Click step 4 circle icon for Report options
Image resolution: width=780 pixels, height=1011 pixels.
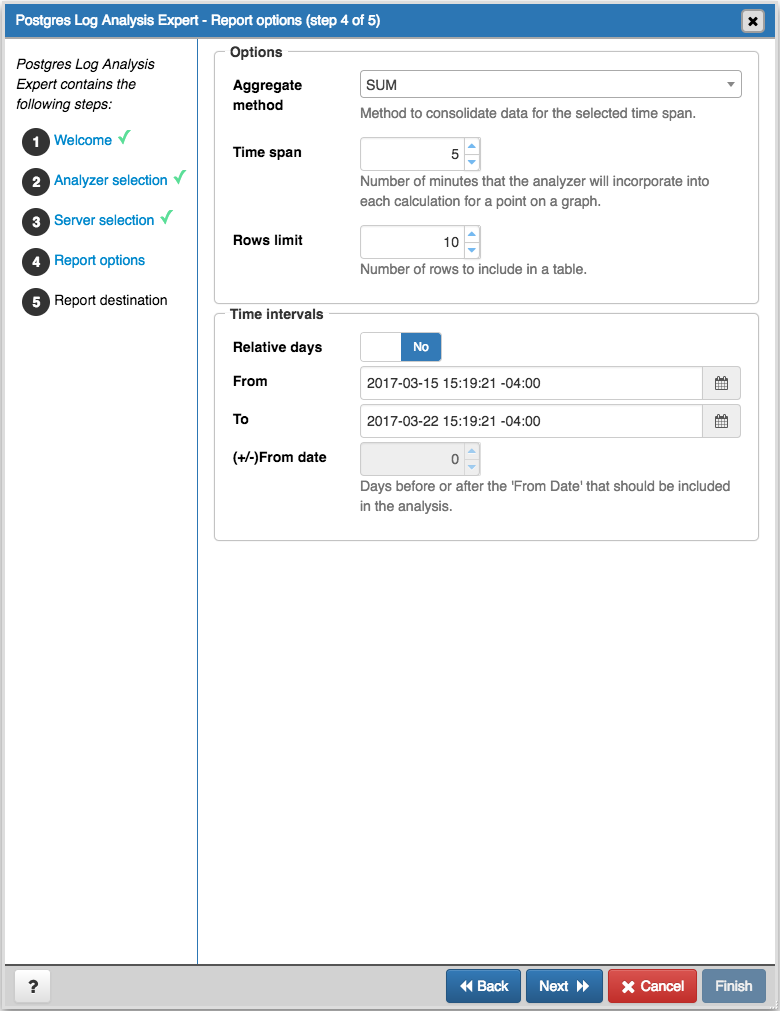point(36,262)
